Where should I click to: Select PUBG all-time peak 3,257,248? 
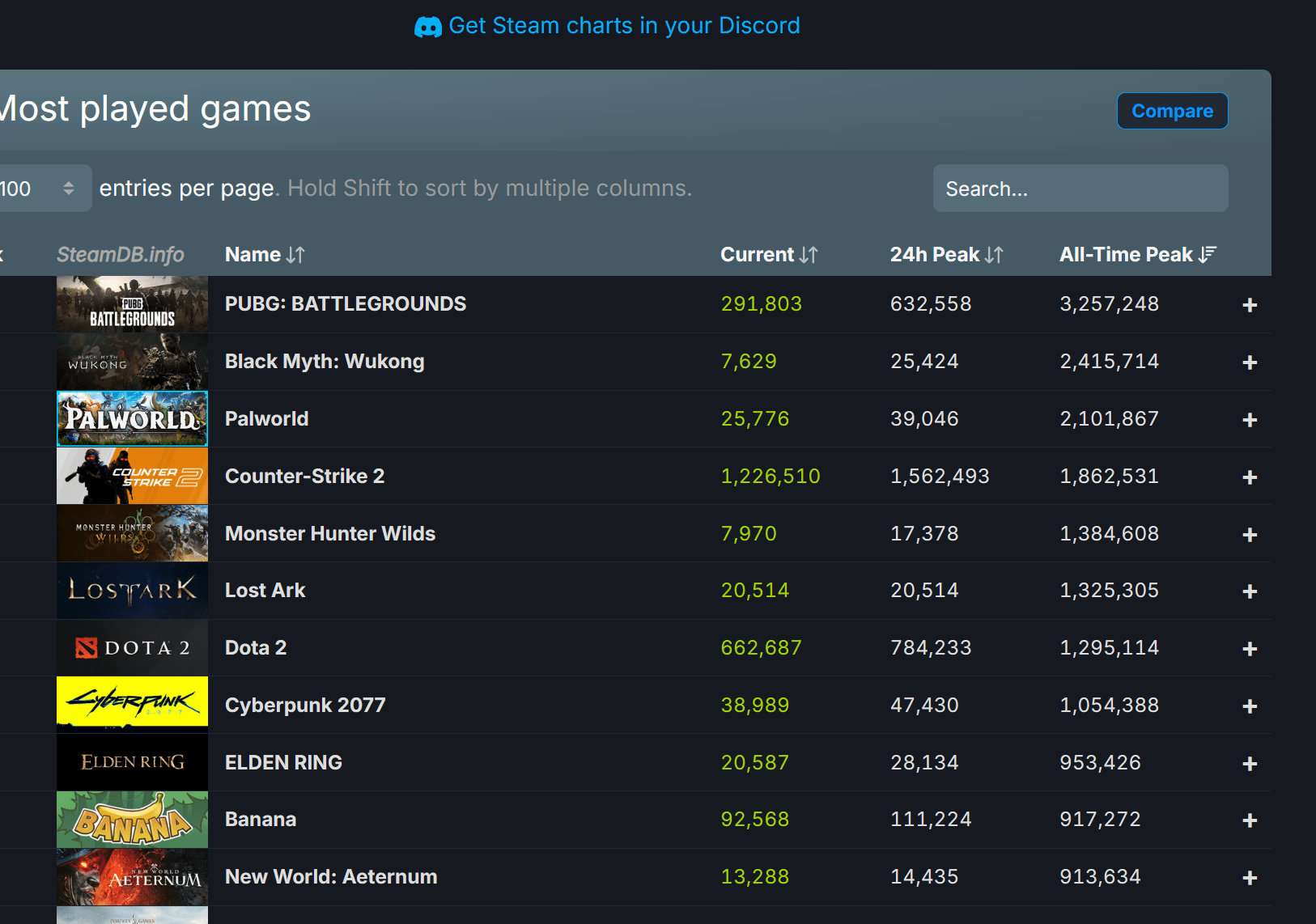point(1110,304)
